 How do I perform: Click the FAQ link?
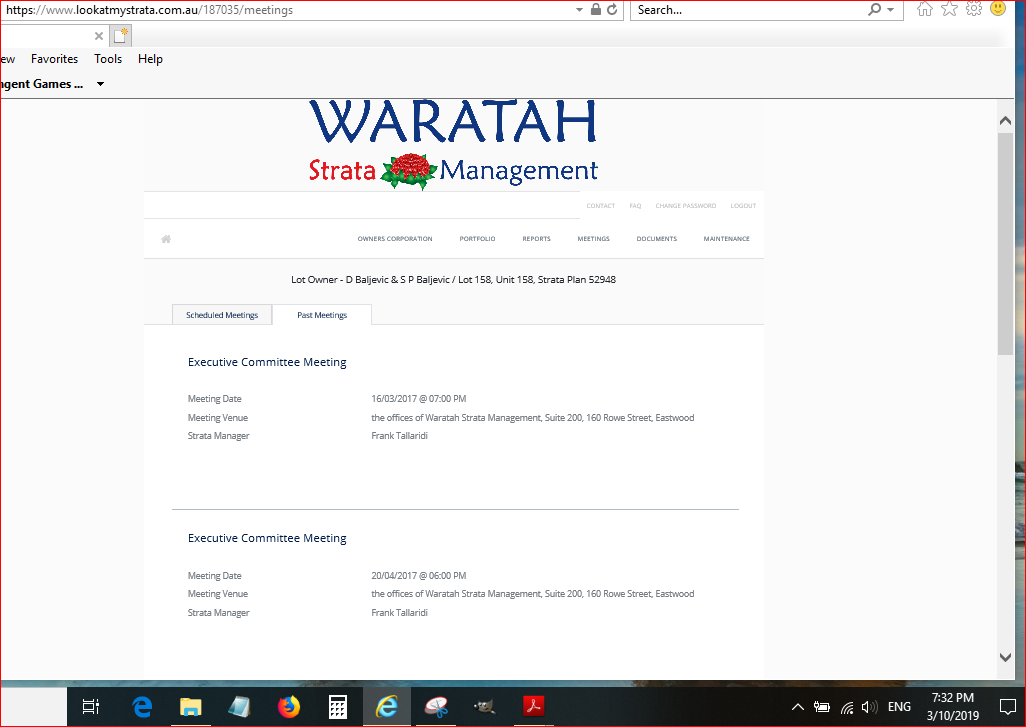635,205
